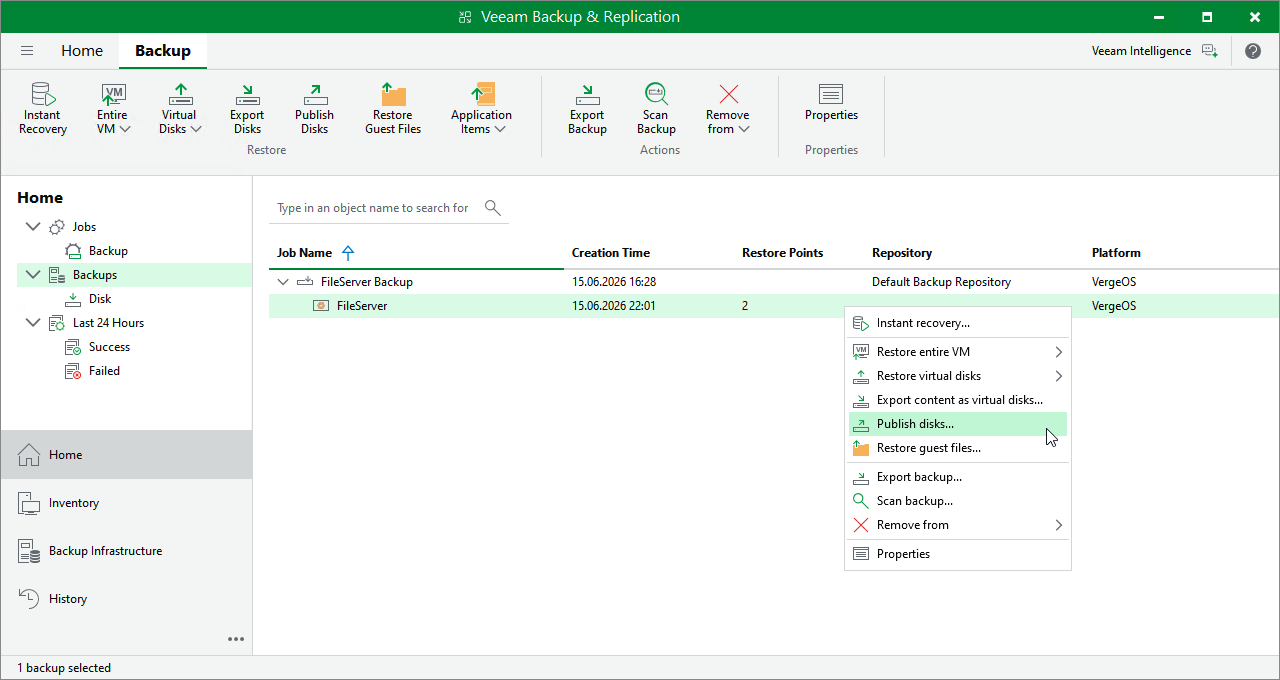Open the help question mark icon
Viewport: 1280px width, 680px height.
pyautogui.click(x=1253, y=51)
